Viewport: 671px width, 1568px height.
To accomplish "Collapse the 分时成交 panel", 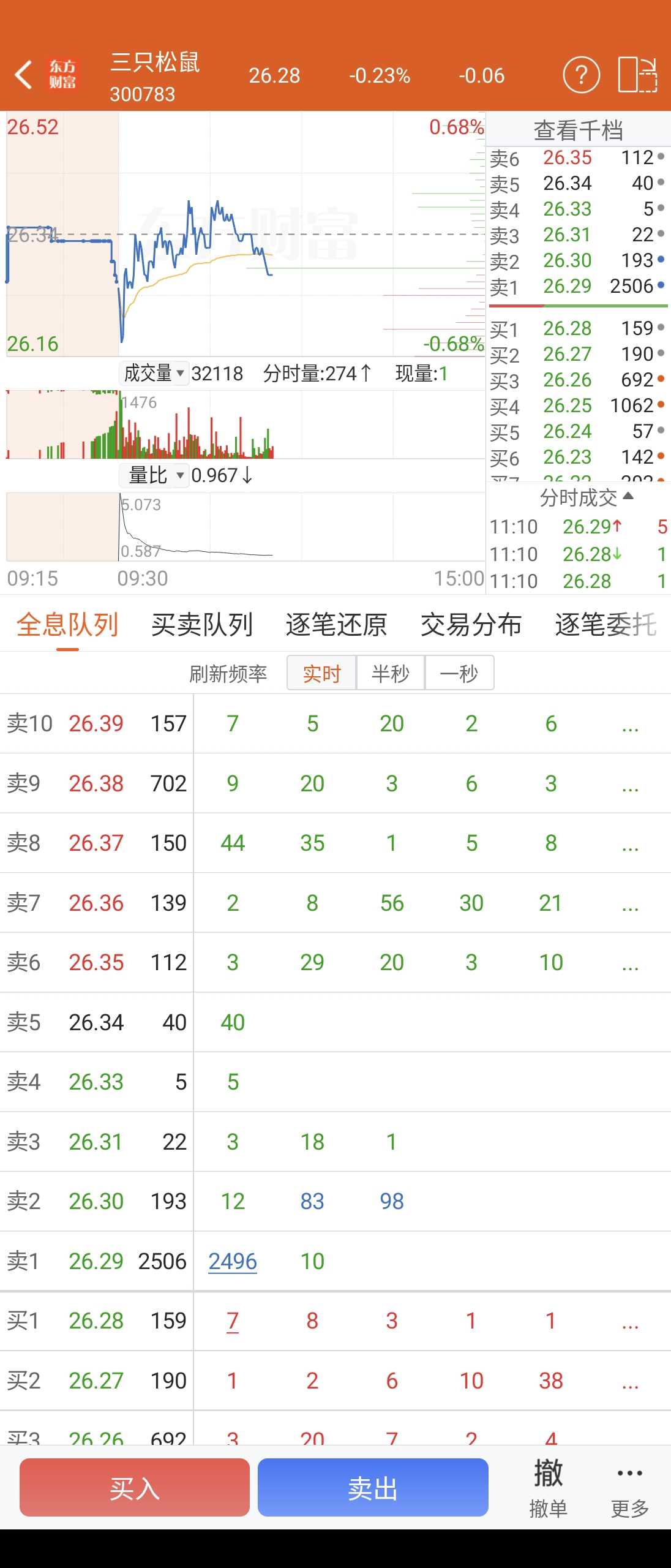I will (x=586, y=497).
